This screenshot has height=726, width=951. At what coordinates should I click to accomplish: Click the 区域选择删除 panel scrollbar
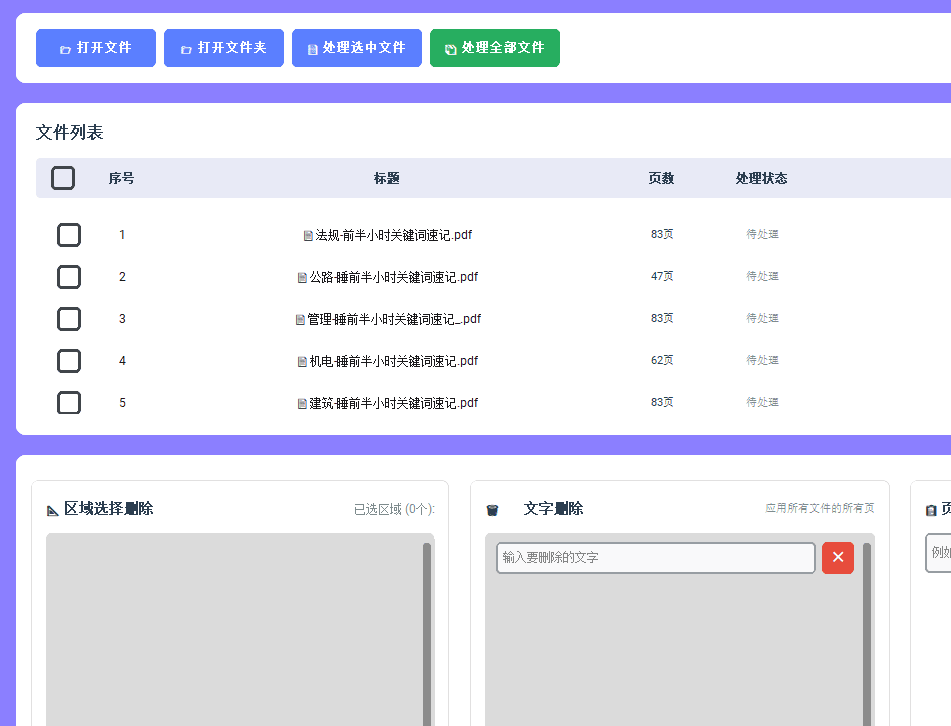[x=427, y=630]
